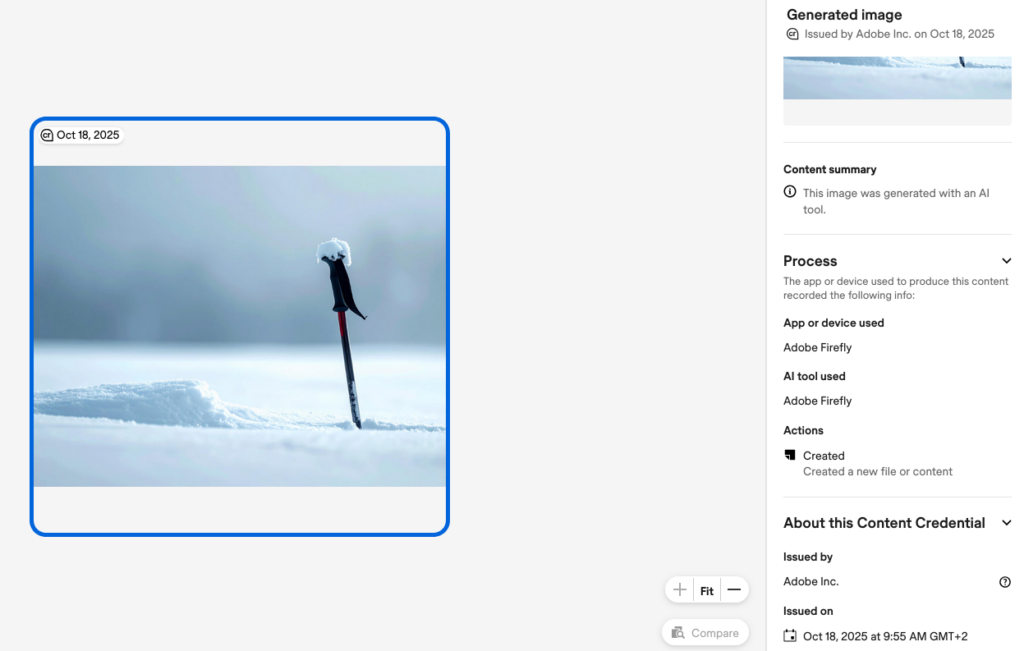This screenshot has width=1024, height=651.
Task: Click CR icon beside 'Issued by Adobe Inc.'
Action: tap(793, 34)
